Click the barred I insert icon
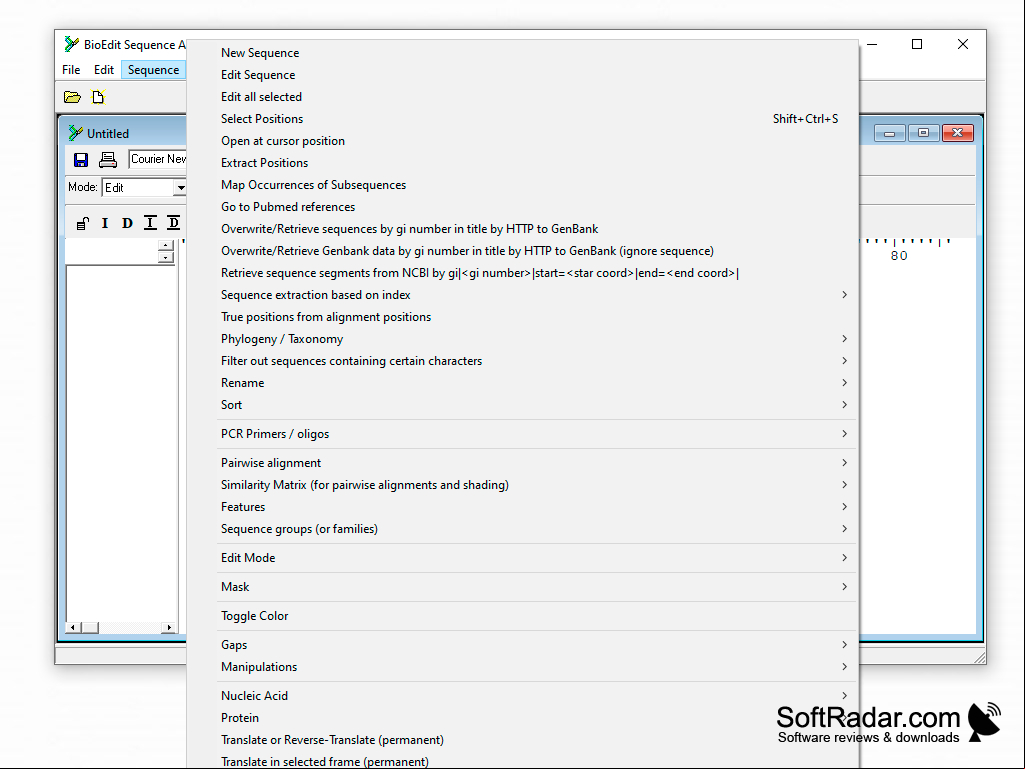 coord(150,223)
